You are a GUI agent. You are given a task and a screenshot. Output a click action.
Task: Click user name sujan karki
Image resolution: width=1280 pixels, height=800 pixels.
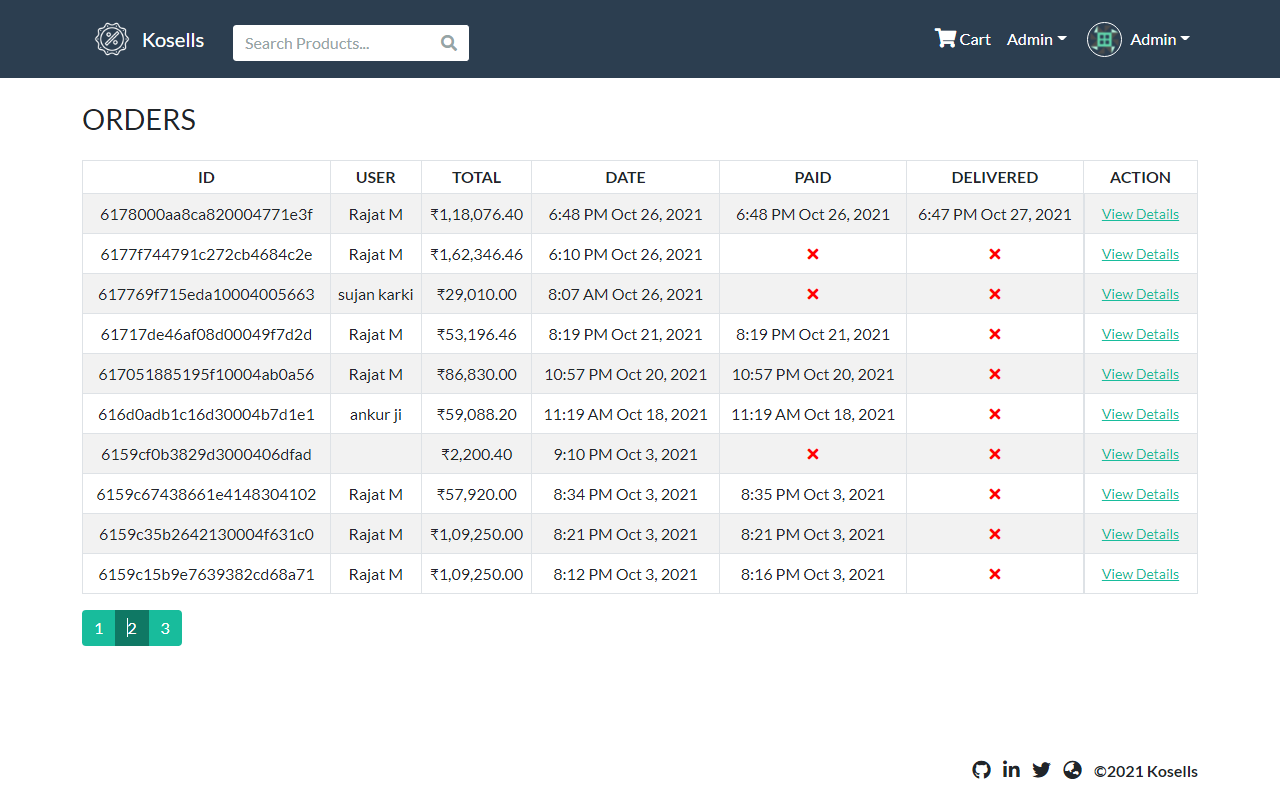coord(376,294)
